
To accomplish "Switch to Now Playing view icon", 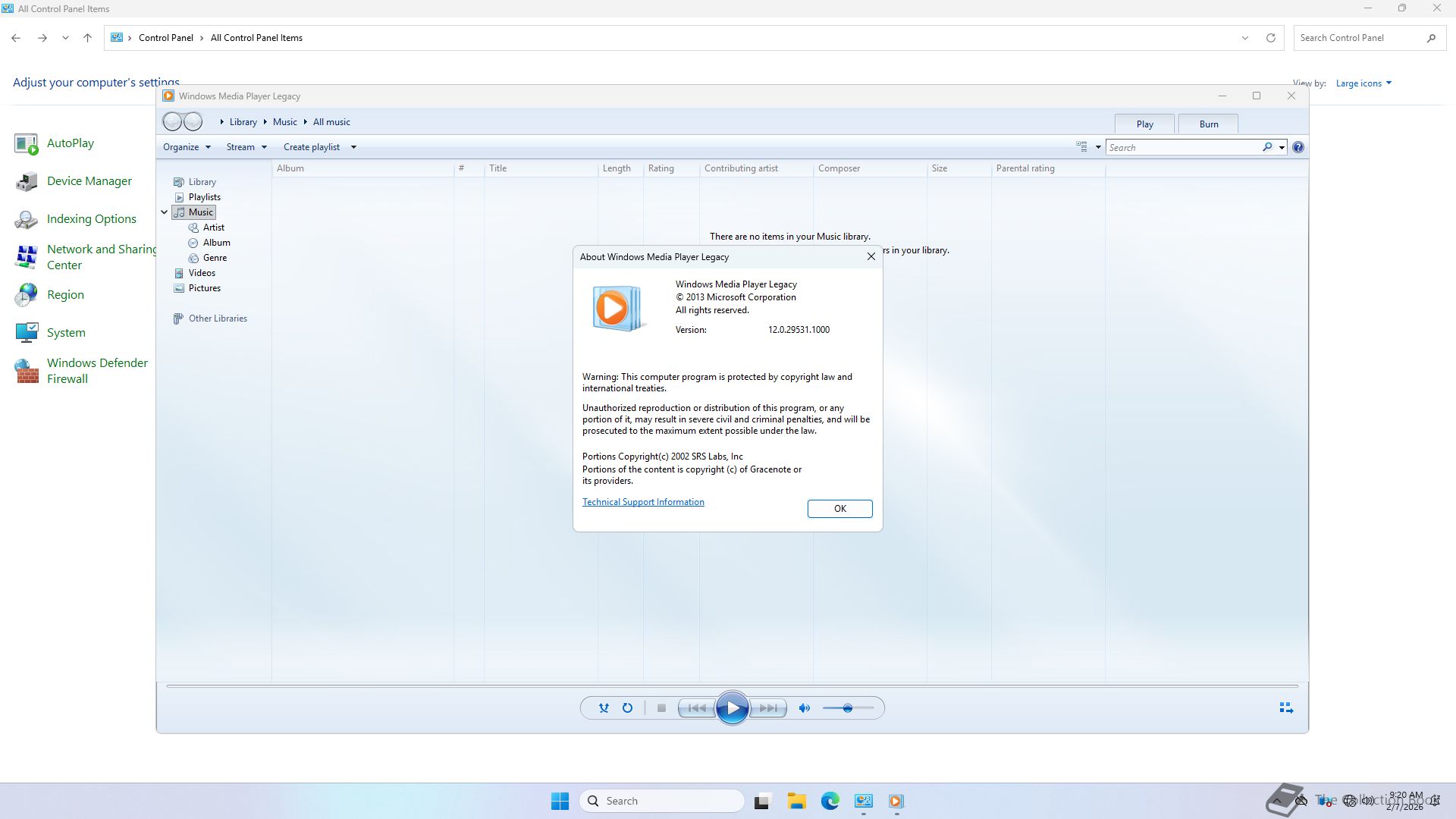I will [1286, 708].
